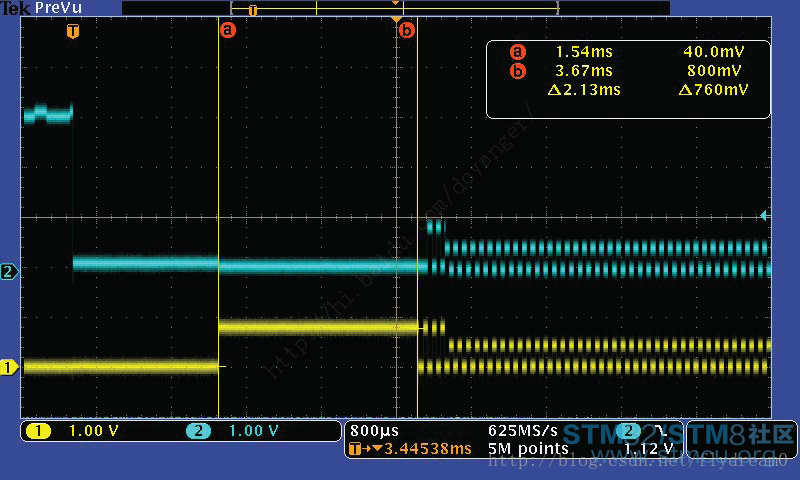This screenshot has height=480, width=800.
Task: Select cursor a marker on the graticule
Action: pyautogui.click(x=228, y=30)
